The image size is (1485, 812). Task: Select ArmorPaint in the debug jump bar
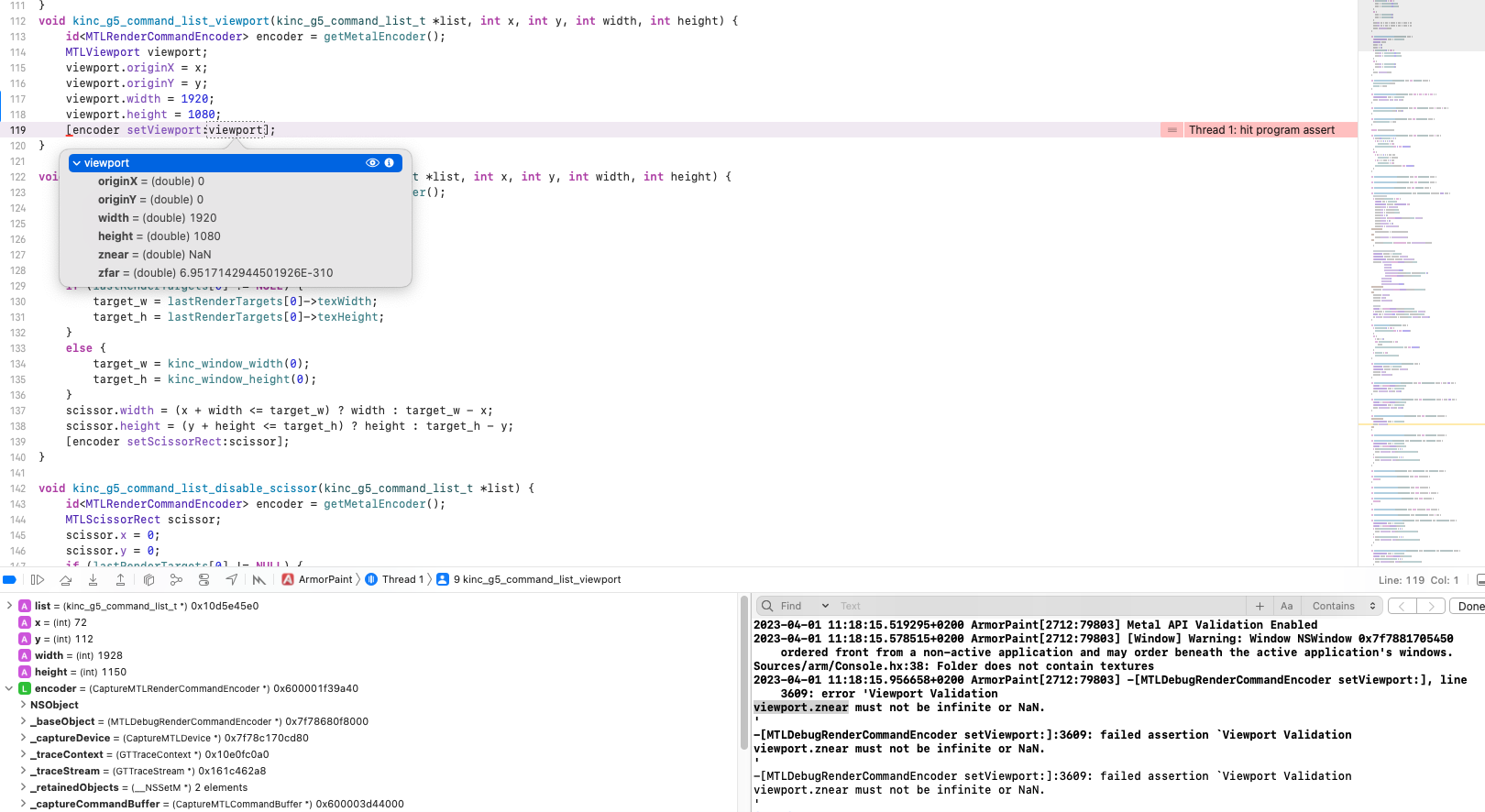[325, 579]
